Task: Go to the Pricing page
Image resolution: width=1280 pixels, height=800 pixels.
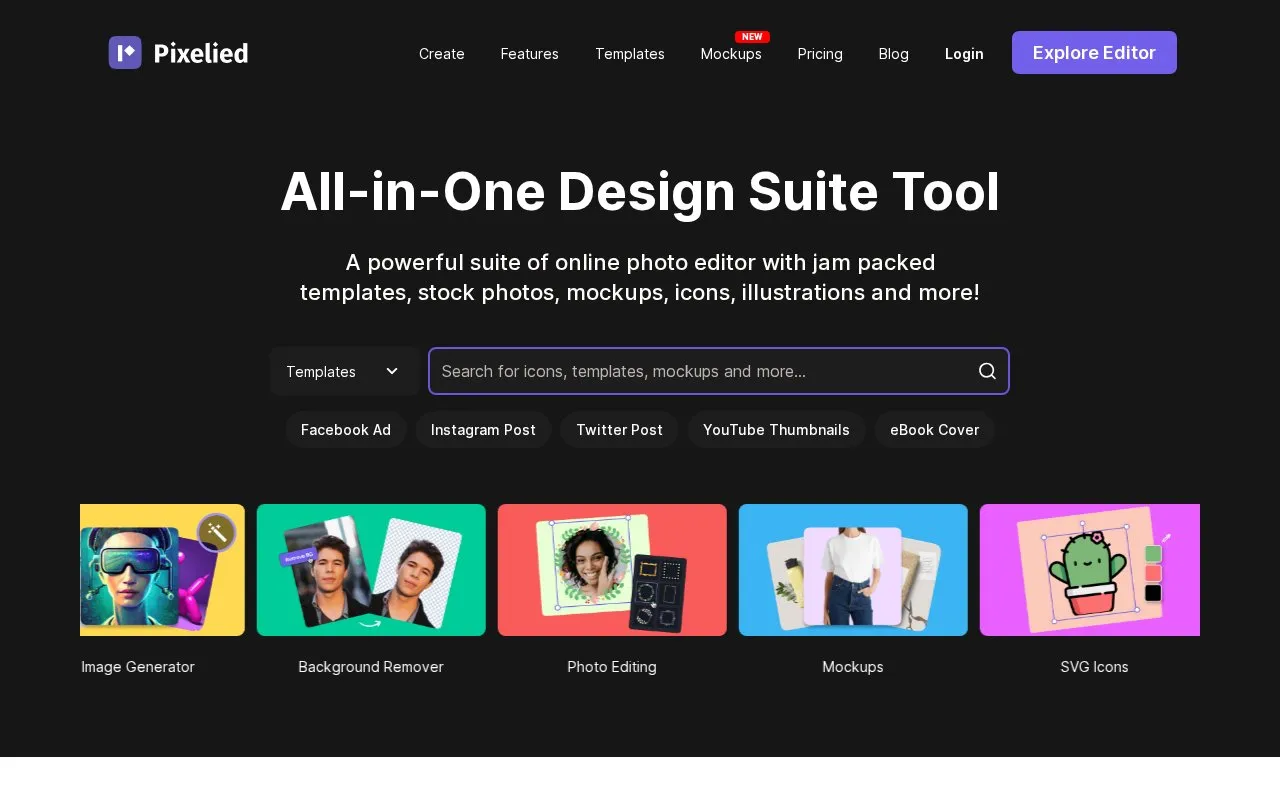Action: click(820, 54)
